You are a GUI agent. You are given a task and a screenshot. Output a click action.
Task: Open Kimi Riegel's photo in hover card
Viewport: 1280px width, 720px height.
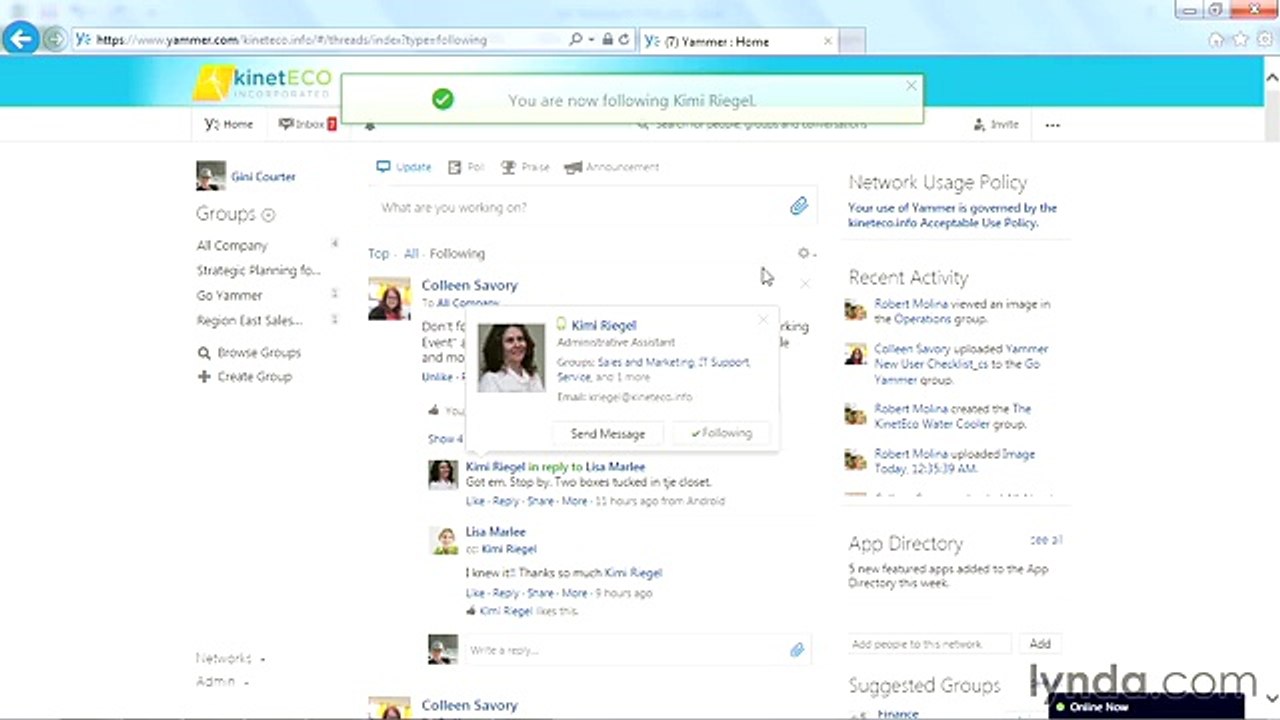click(511, 357)
